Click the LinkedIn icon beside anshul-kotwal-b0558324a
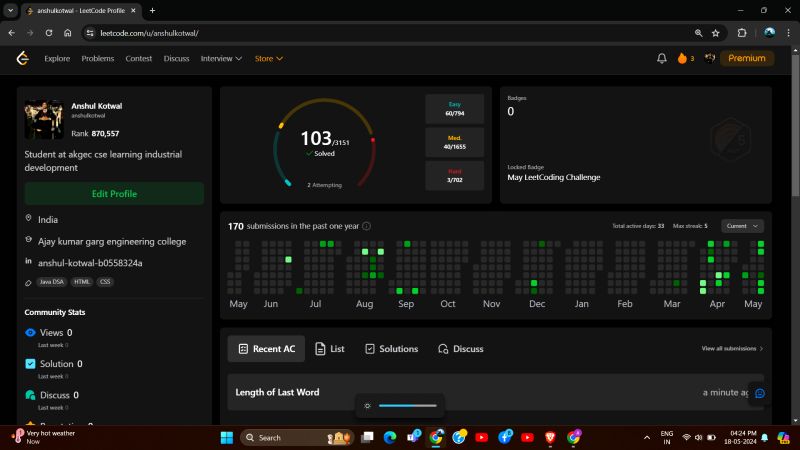Screen dimensions: 800x450 [x=29, y=261]
